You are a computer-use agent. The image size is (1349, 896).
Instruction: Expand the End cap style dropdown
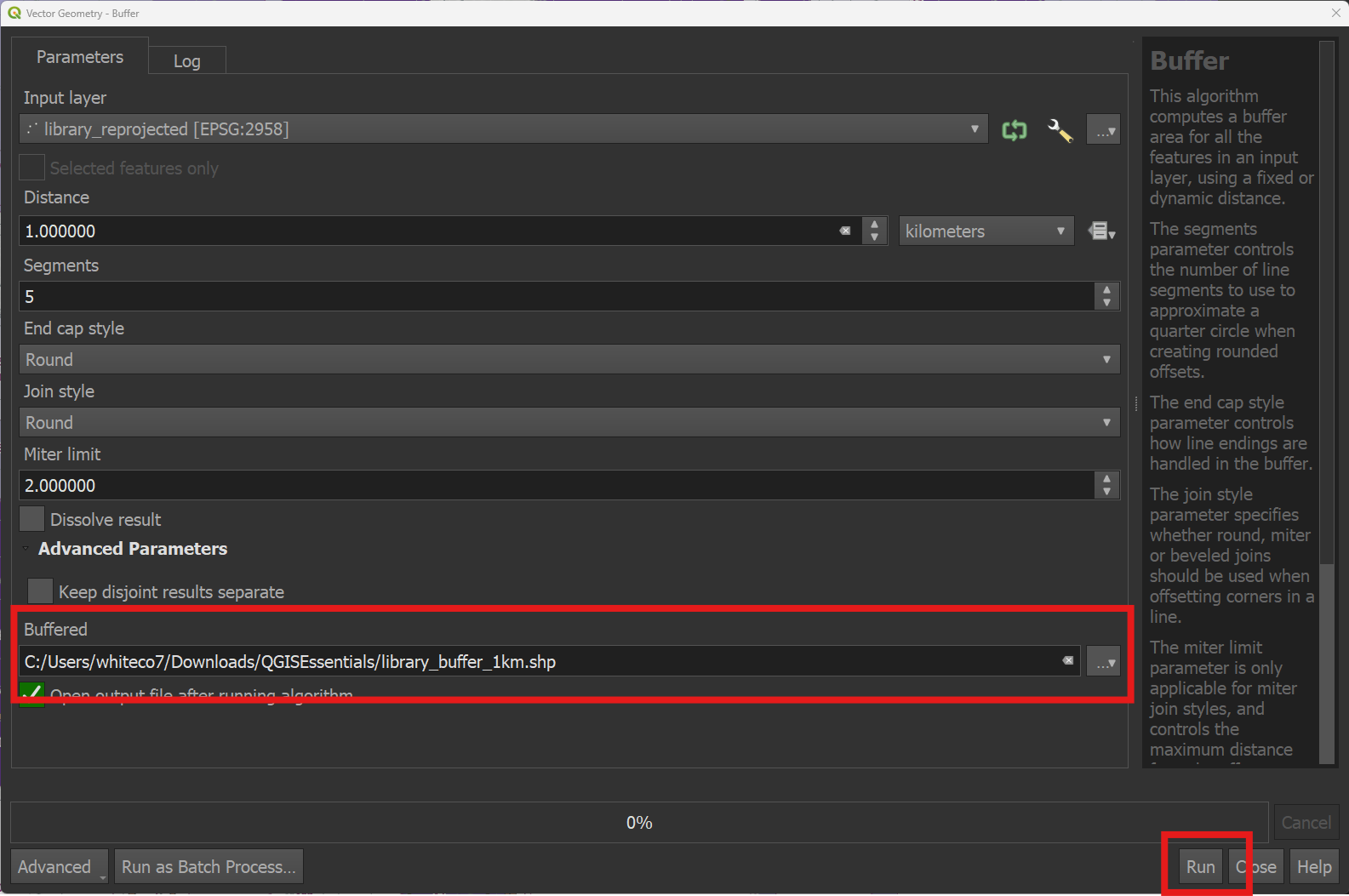pos(569,359)
